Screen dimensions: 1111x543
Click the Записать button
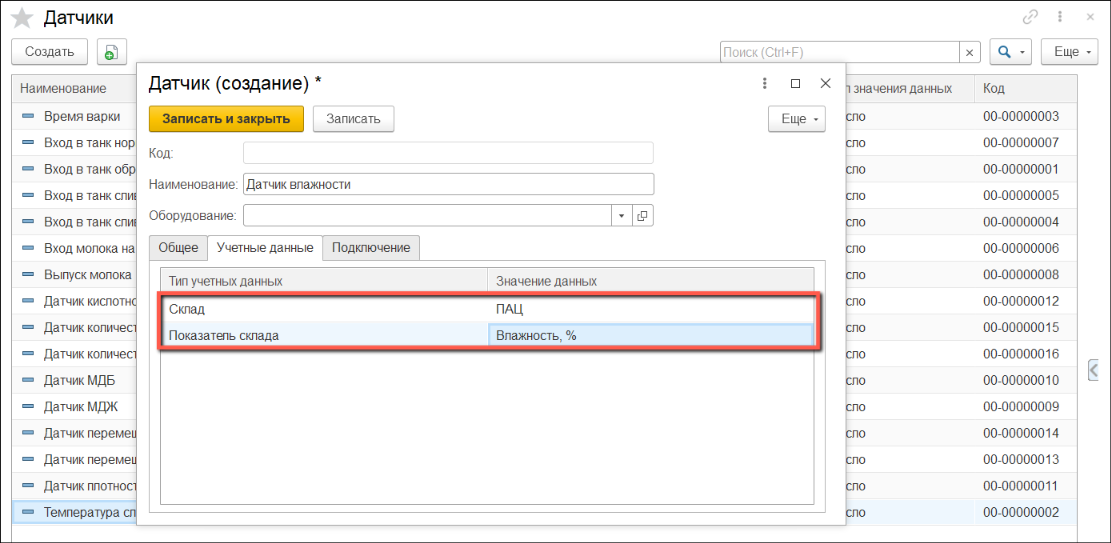[353, 119]
